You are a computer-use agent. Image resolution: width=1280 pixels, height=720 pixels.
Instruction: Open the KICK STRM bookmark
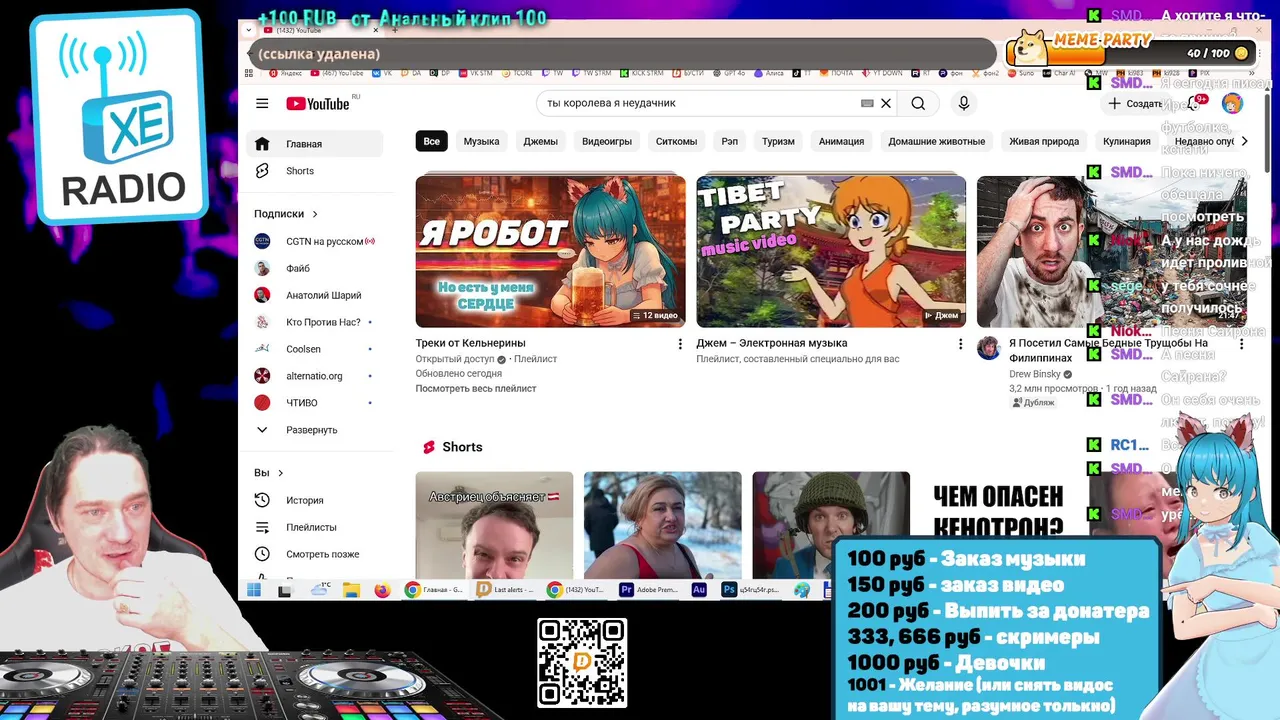642,73
